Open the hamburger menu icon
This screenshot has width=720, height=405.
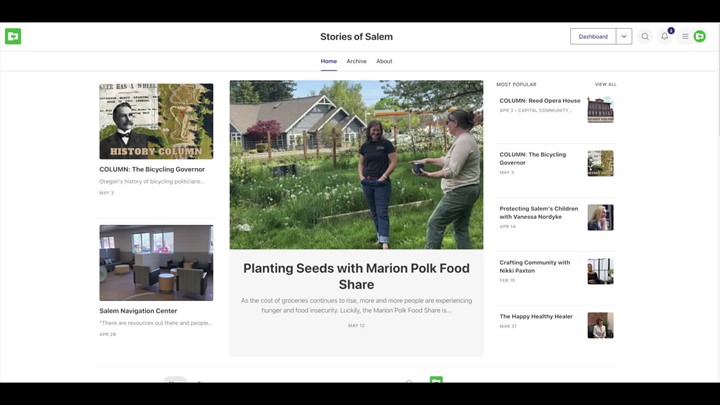(x=685, y=36)
